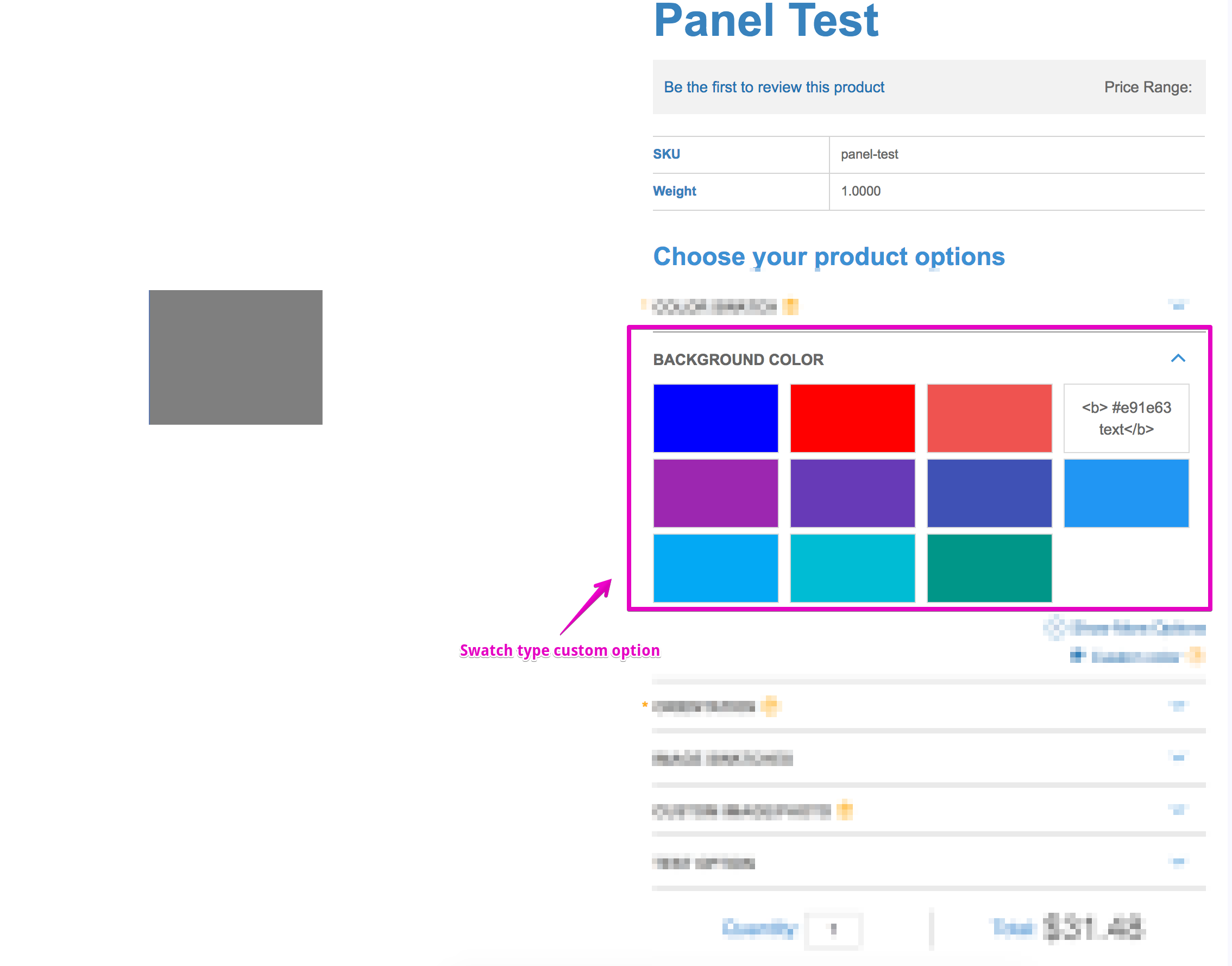Image resolution: width=1232 pixels, height=966 pixels.
Task: Click the Background Color section heading
Action: click(738, 360)
